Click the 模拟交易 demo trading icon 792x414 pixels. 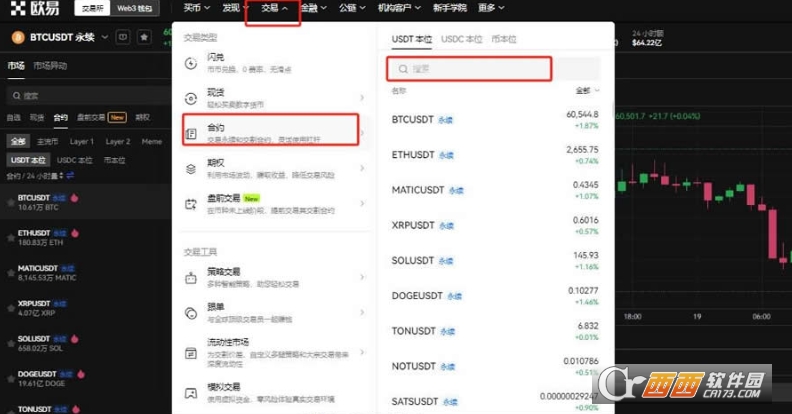pyautogui.click(x=191, y=390)
